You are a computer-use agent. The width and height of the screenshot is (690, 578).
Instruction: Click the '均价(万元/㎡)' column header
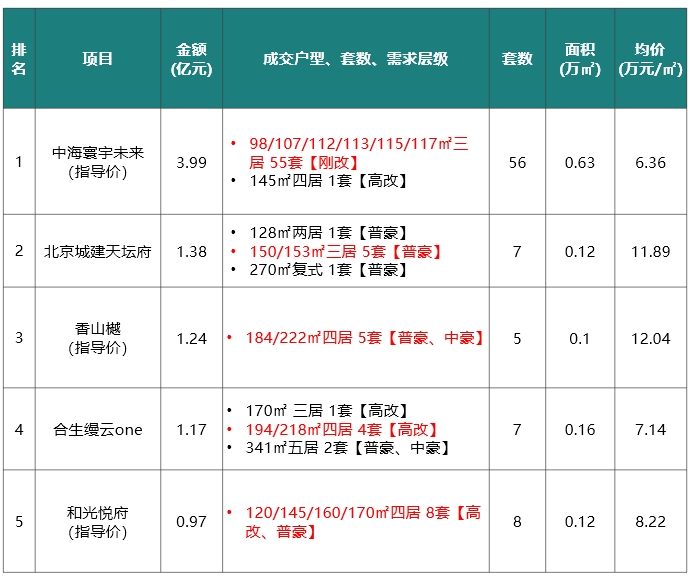tap(650, 59)
